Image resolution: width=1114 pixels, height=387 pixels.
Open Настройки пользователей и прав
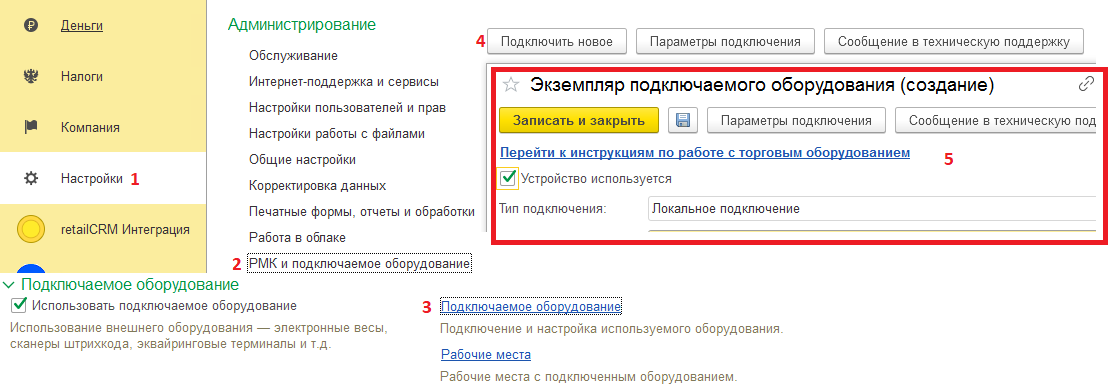click(347, 107)
